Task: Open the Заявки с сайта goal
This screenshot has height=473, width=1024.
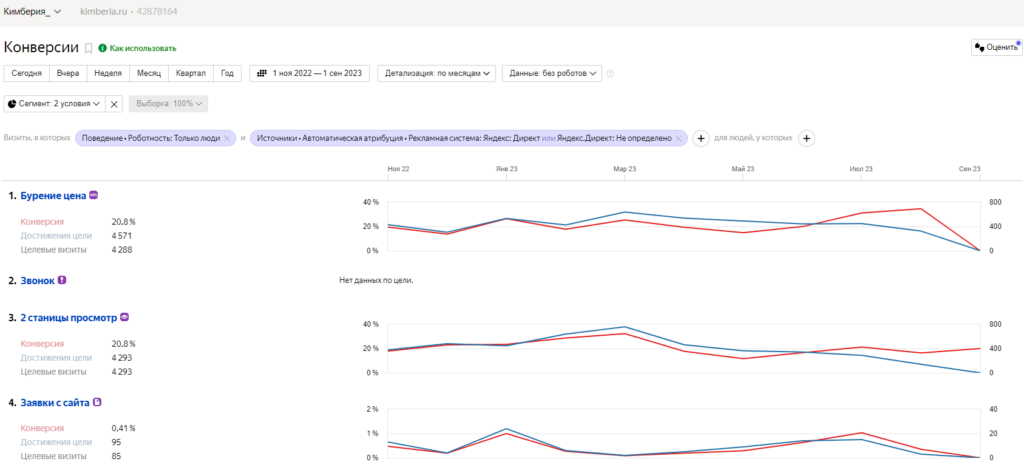Action: coord(55,403)
